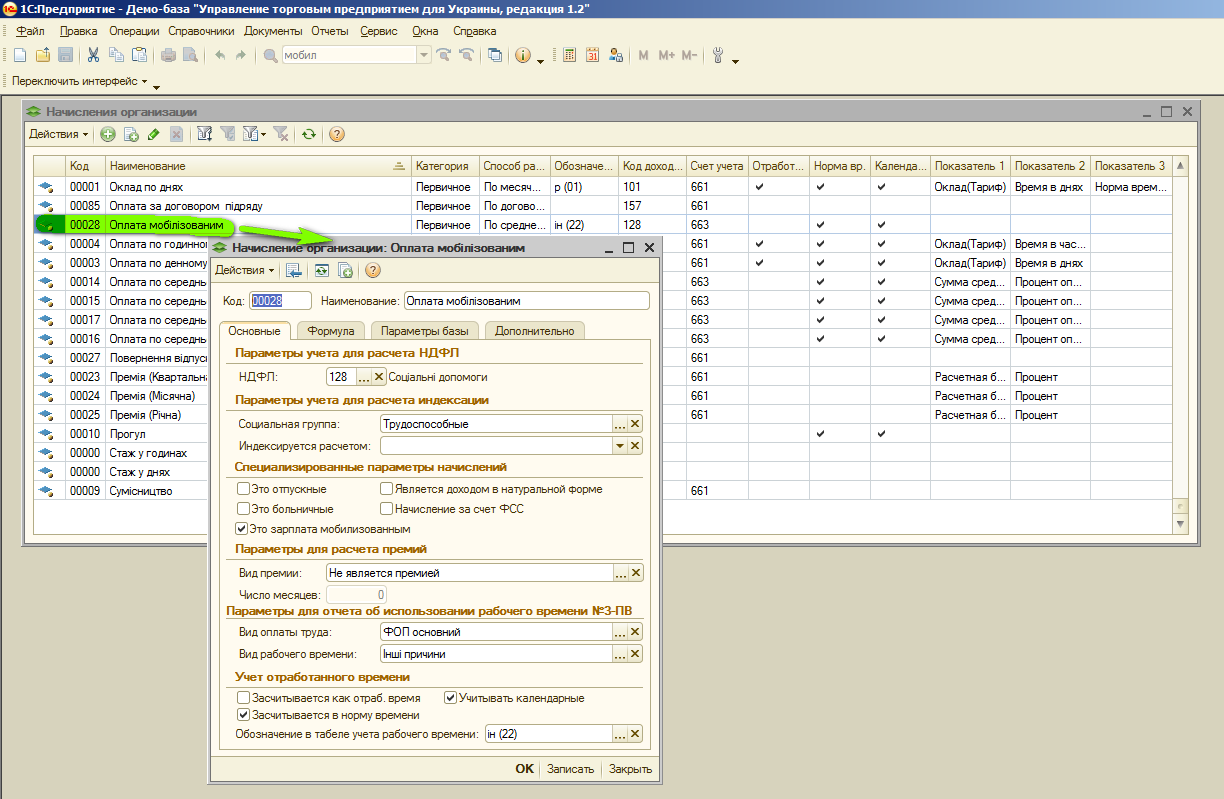Expand the search field dropdown arrow
Viewport: 1224px width, 799px height.
(424, 56)
